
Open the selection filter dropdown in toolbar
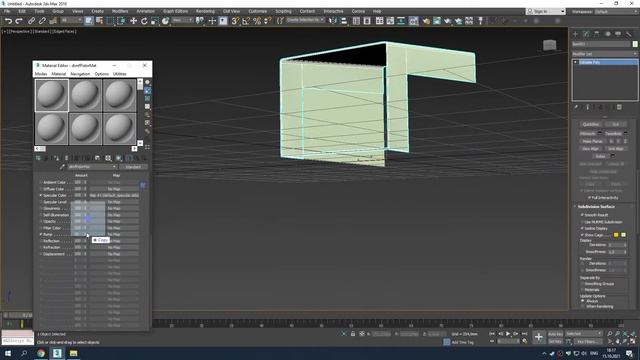coord(71,20)
